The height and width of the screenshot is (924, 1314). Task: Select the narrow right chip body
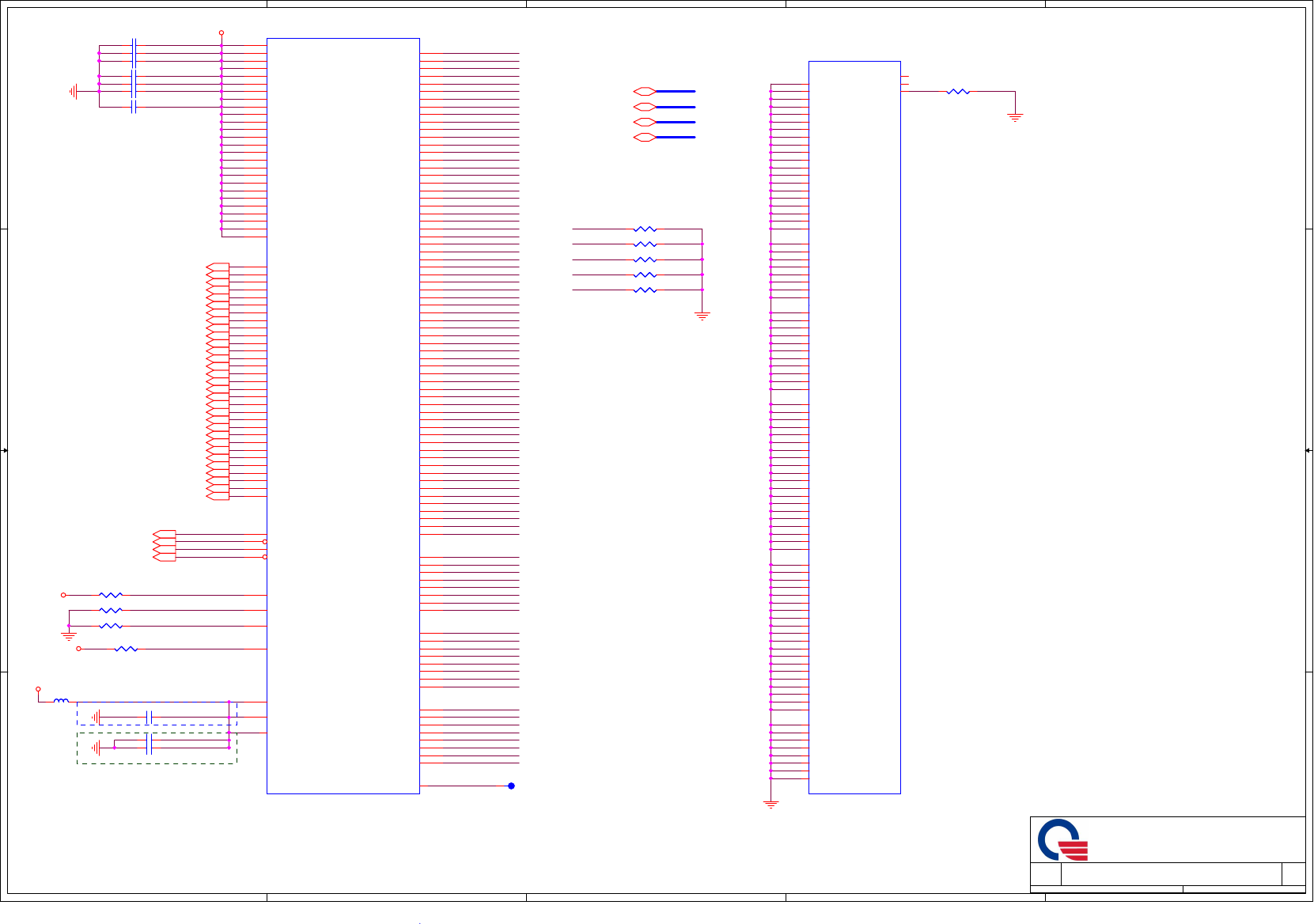pos(854,427)
